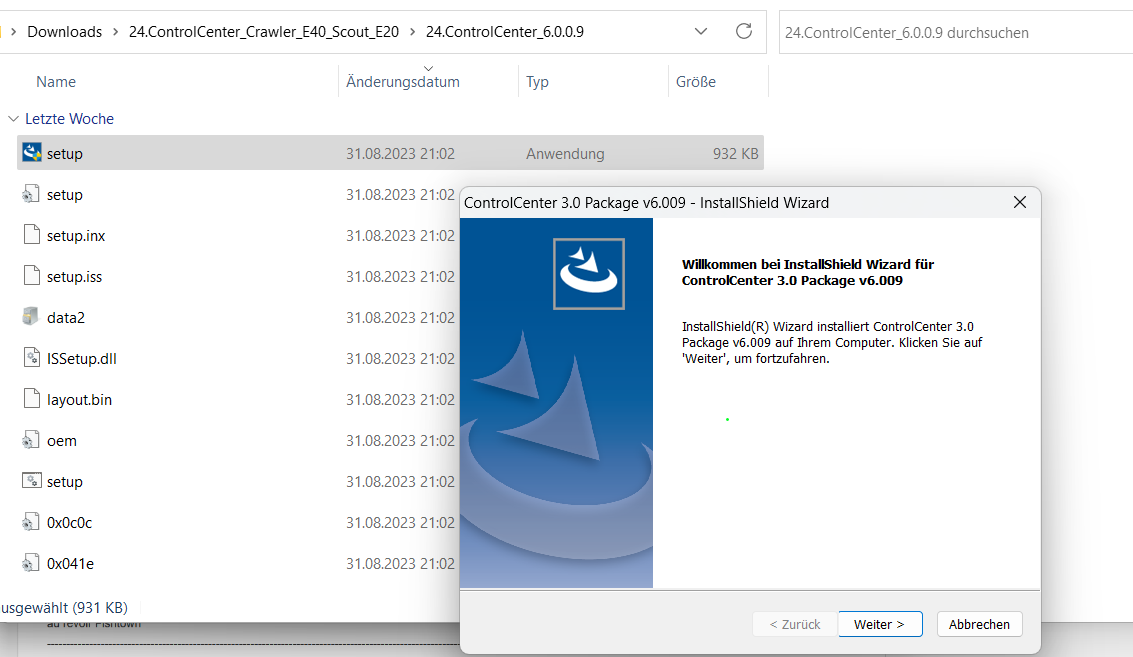Select the oem configuration file icon
The image size is (1133, 657).
coord(30,440)
